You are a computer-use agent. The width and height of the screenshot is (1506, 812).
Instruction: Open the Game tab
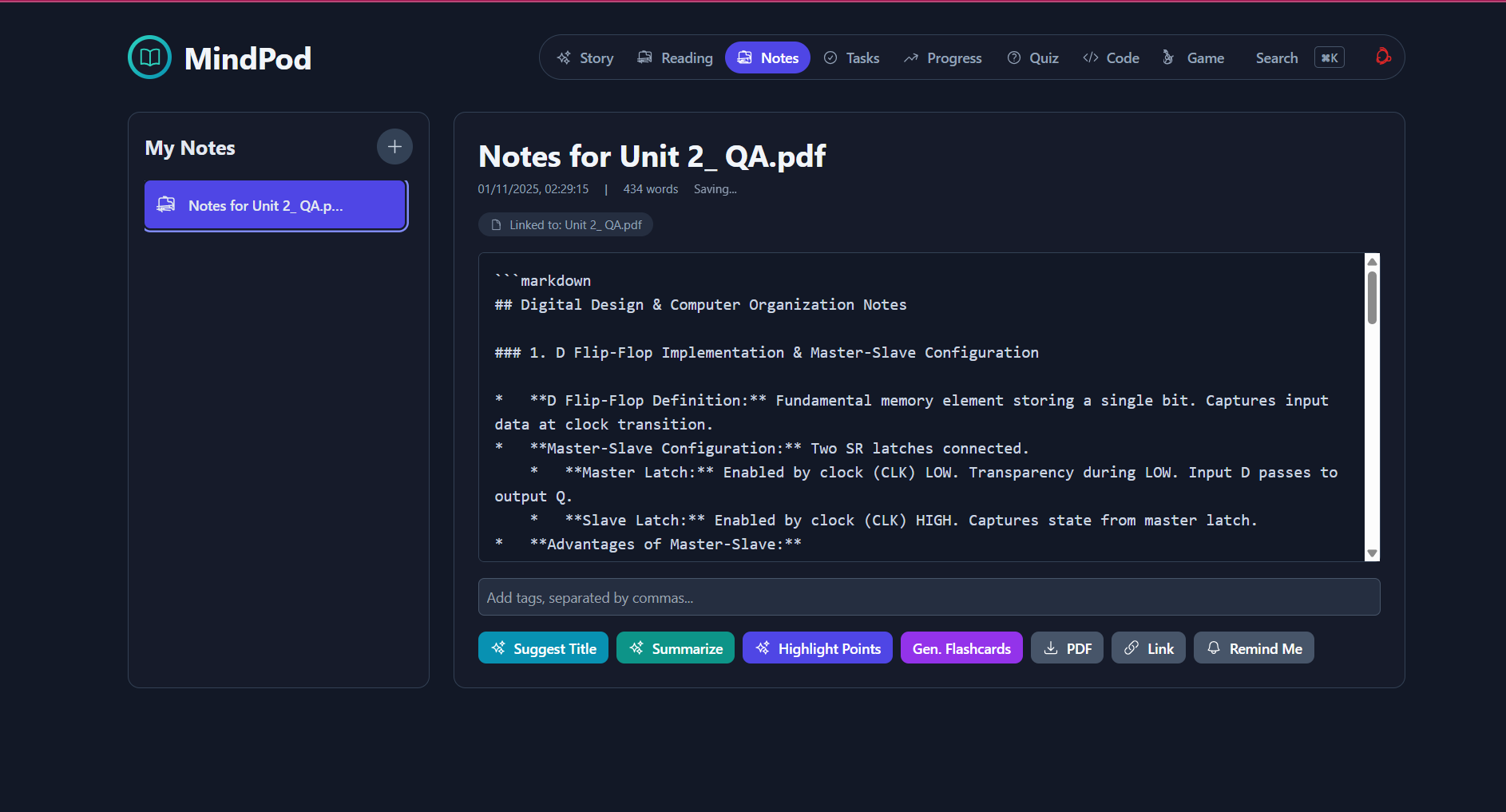pyautogui.click(x=1193, y=57)
